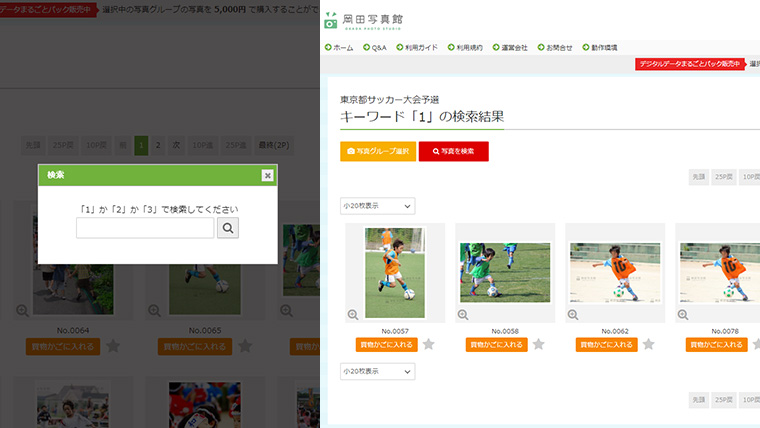Close the 検索 search dialog
The image size is (760, 428).
[x=268, y=175]
